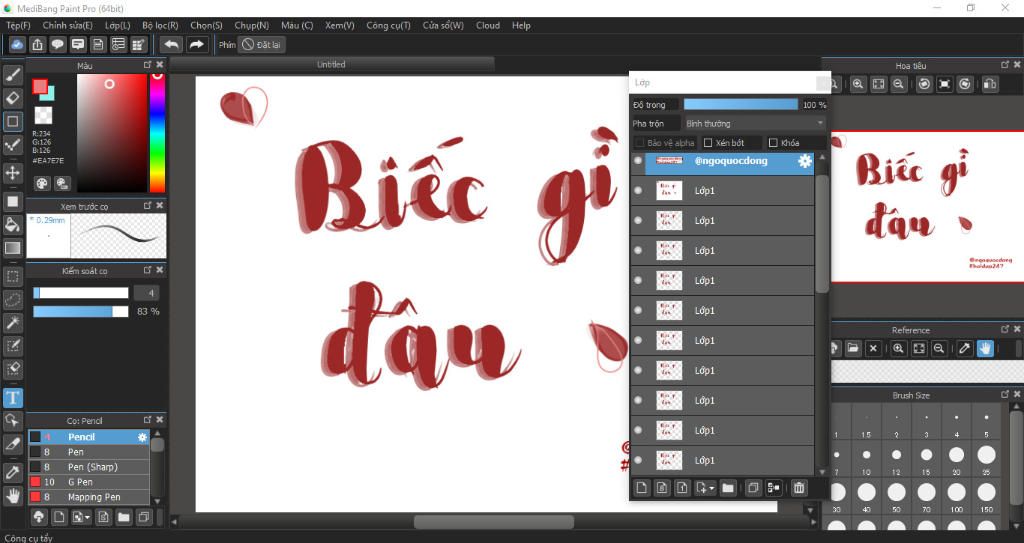Click the Cloud save icon in top toolbar
This screenshot has height=543, width=1024.
point(17,44)
